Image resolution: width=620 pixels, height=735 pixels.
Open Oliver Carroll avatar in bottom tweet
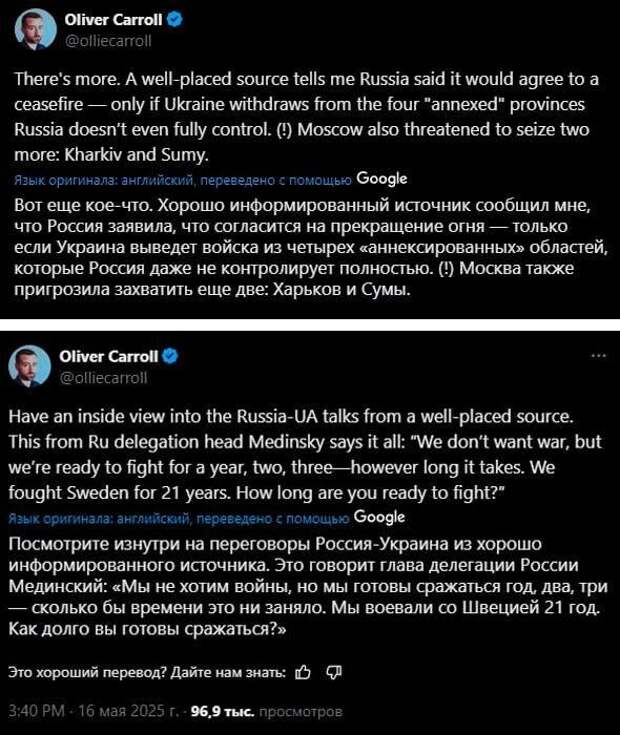click(29, 366)
